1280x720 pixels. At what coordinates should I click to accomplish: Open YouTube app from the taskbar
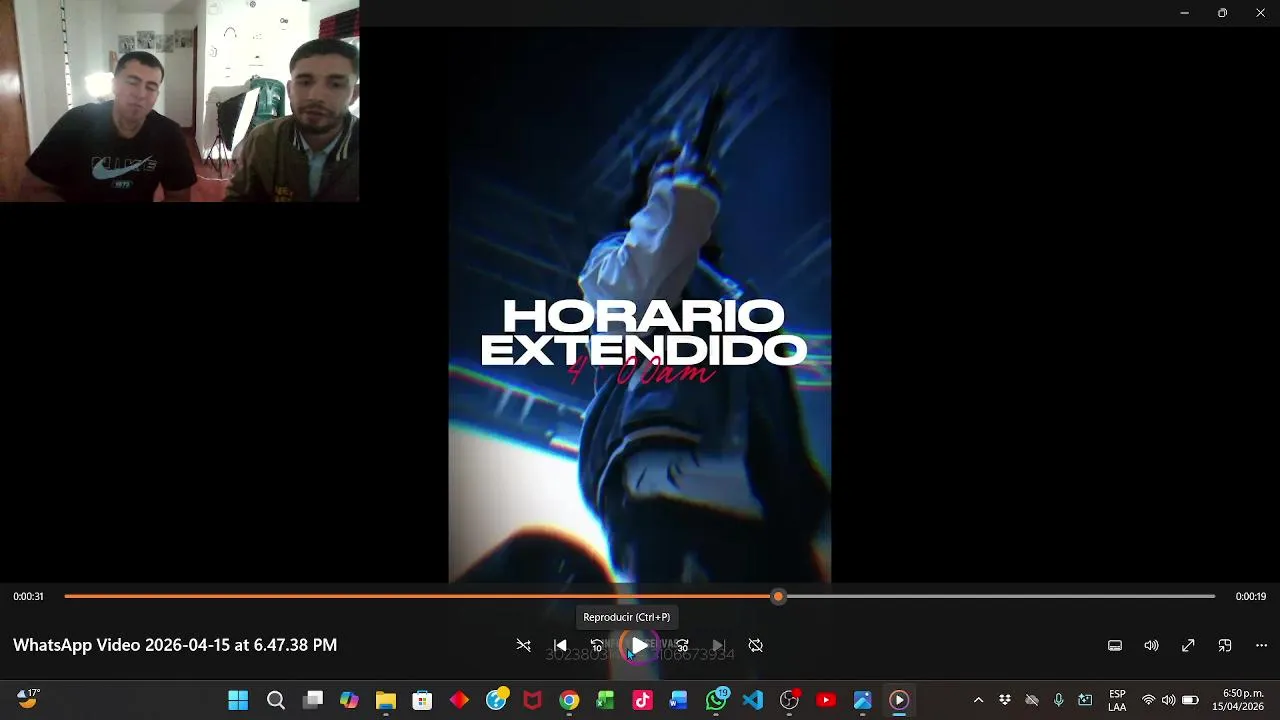[826, 700]
